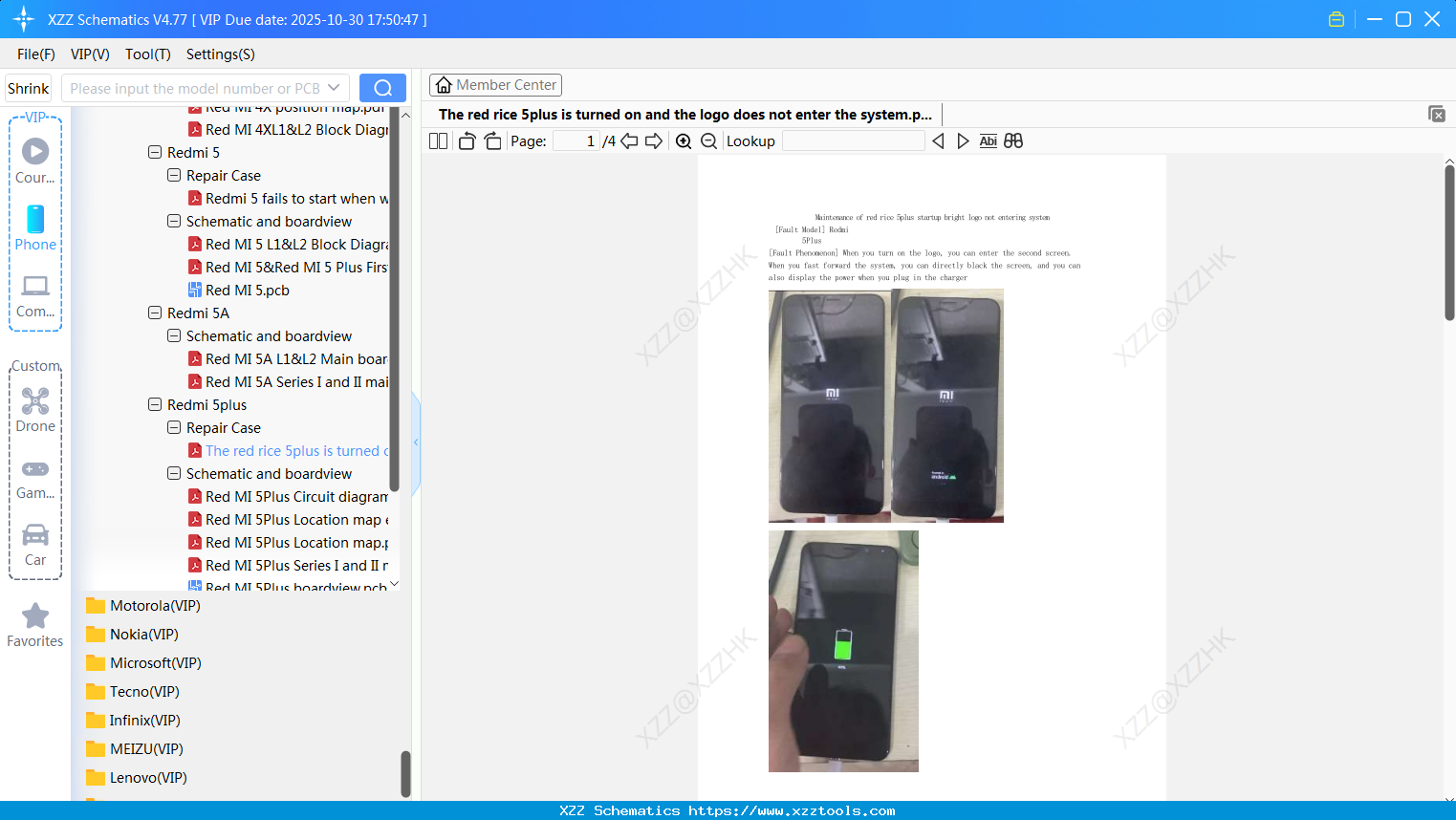
Task: Open the Tool(T) menu
Action: coord(147,54)
